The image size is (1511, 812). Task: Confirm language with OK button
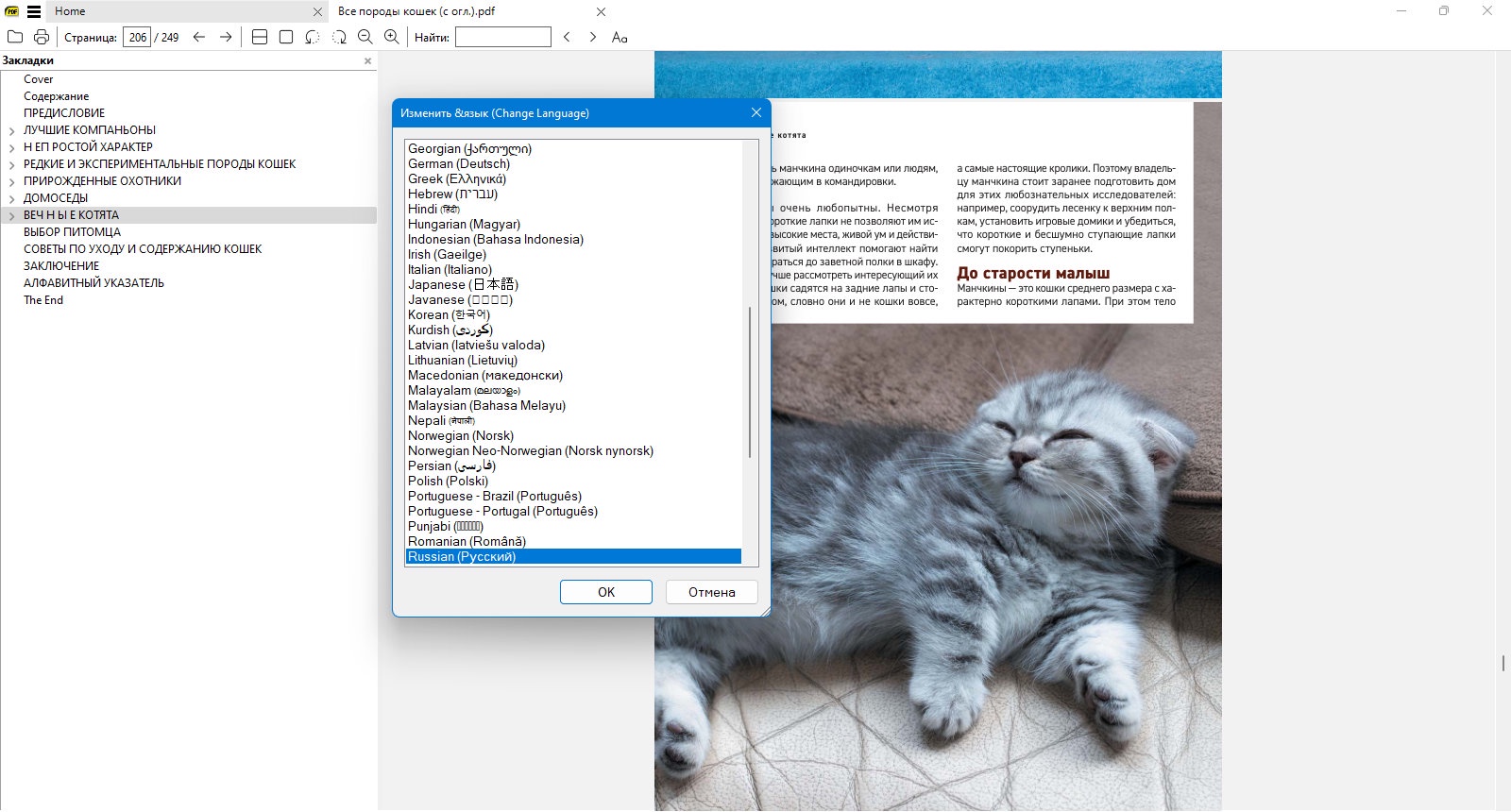606,592
